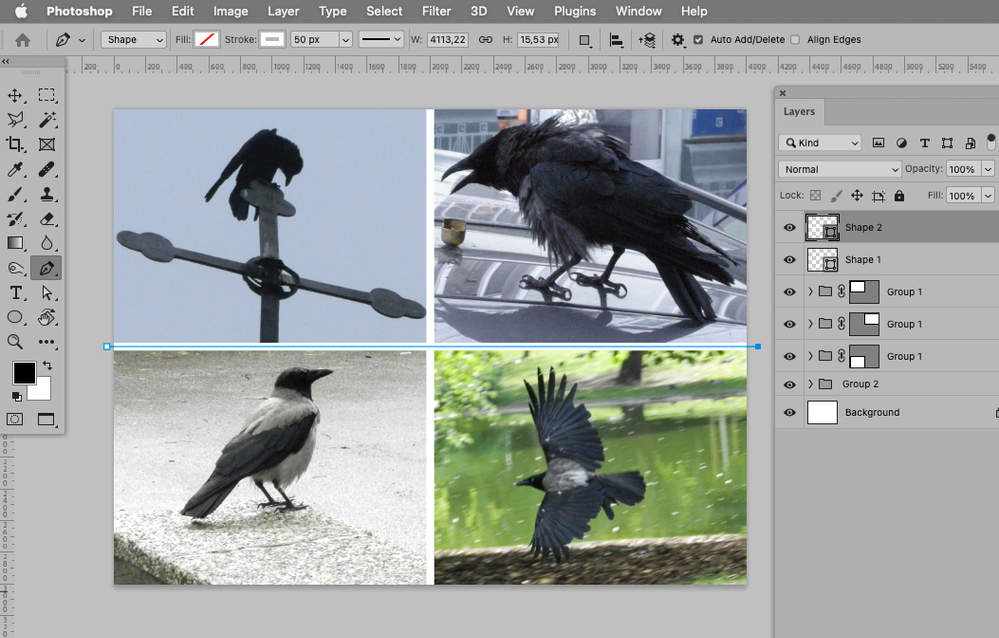The image size is (999, 638).
Task: Activate the Zoom tool
Action: (16, 342)
